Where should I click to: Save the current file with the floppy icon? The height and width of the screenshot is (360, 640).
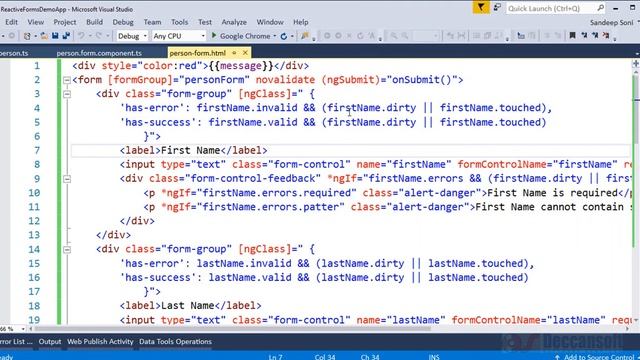[55, 36]
